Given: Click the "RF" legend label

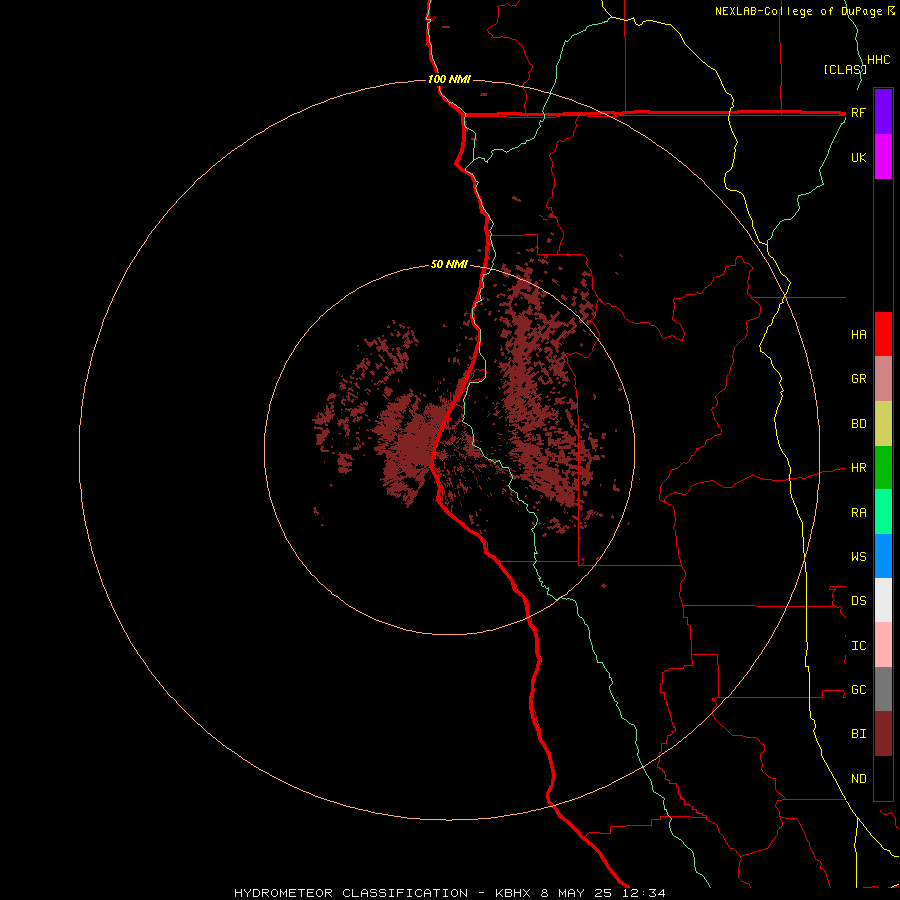Looking at the screenshot, I should [x=858, y=112].
